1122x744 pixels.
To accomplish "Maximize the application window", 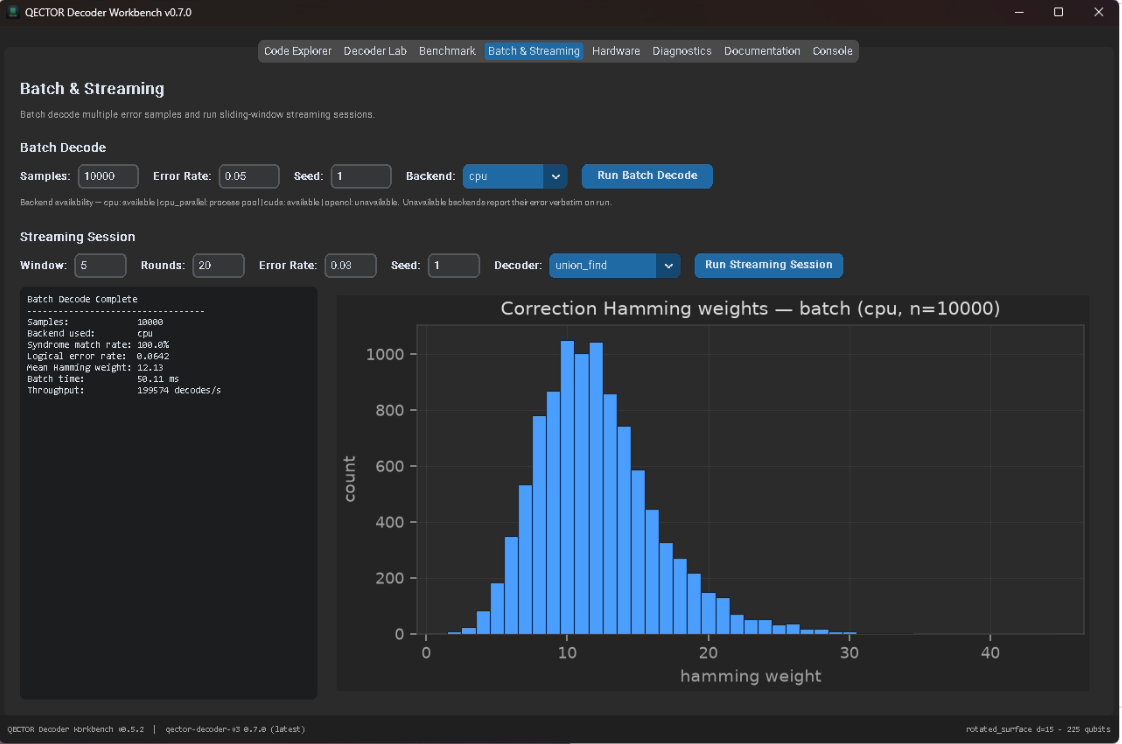I will (1058, 12).
